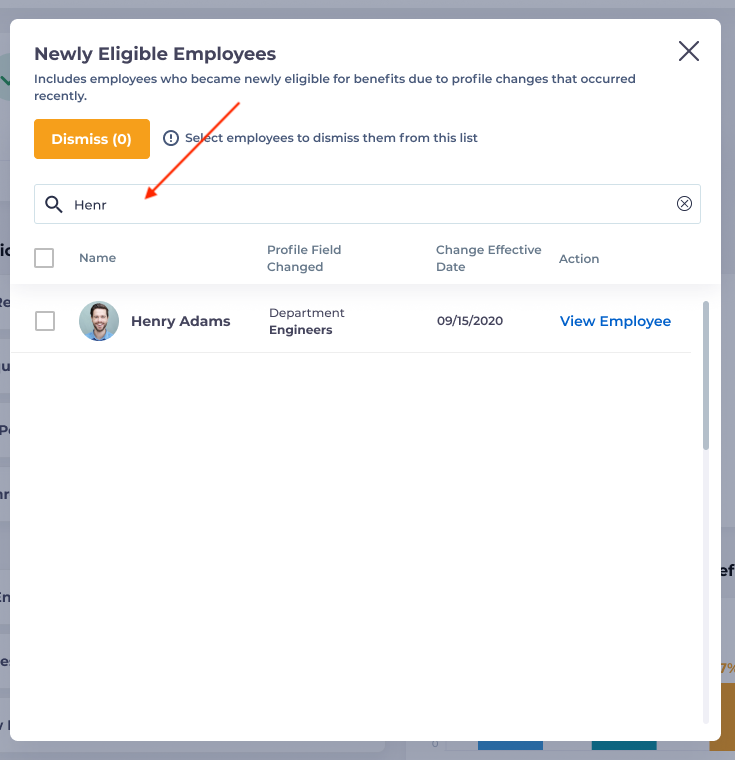Click the magnifying glass search icon
Screen dimensions: 735x760
pos(54,204)
